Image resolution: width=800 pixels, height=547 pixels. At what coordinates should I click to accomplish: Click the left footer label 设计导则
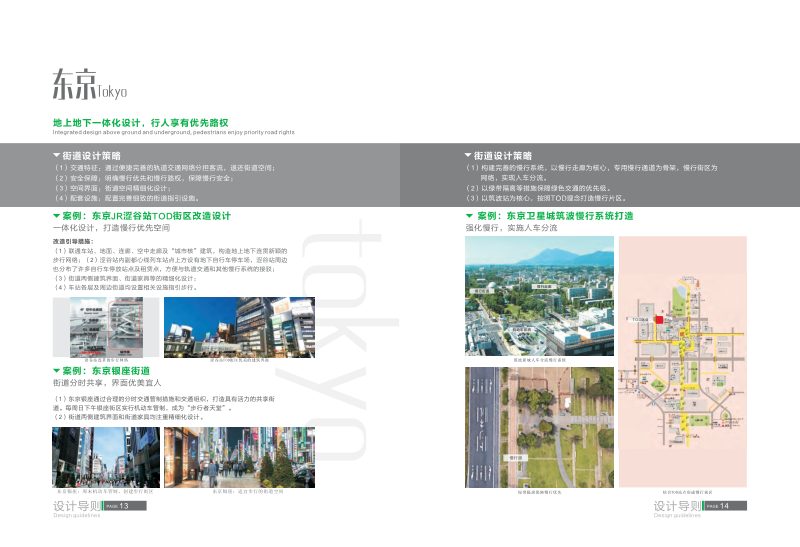click(77, 506)
